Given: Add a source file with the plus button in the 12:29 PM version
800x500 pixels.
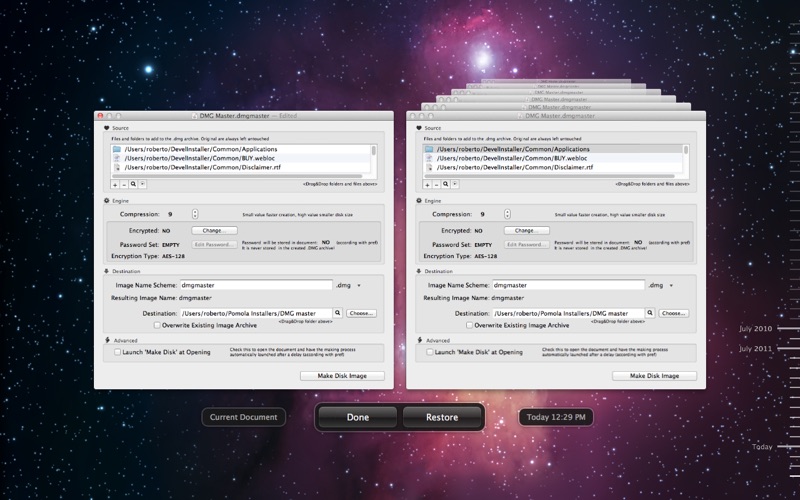Looking at the screenshot, I should [427, 185].
